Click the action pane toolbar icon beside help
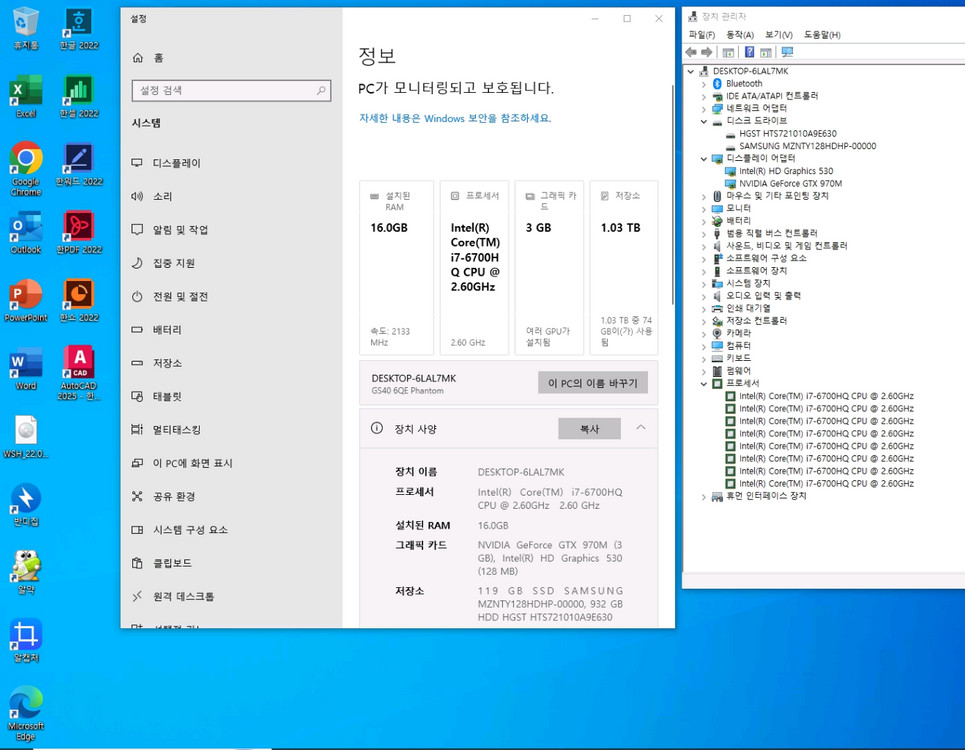 coord(766,52)
